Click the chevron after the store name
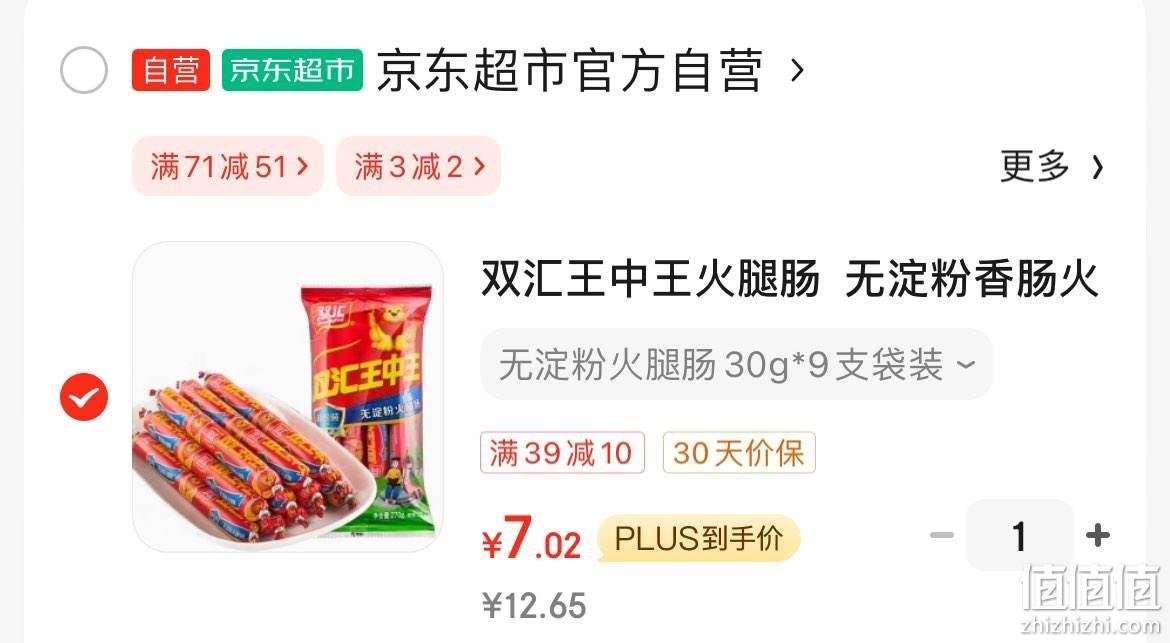 click(798, 71)
